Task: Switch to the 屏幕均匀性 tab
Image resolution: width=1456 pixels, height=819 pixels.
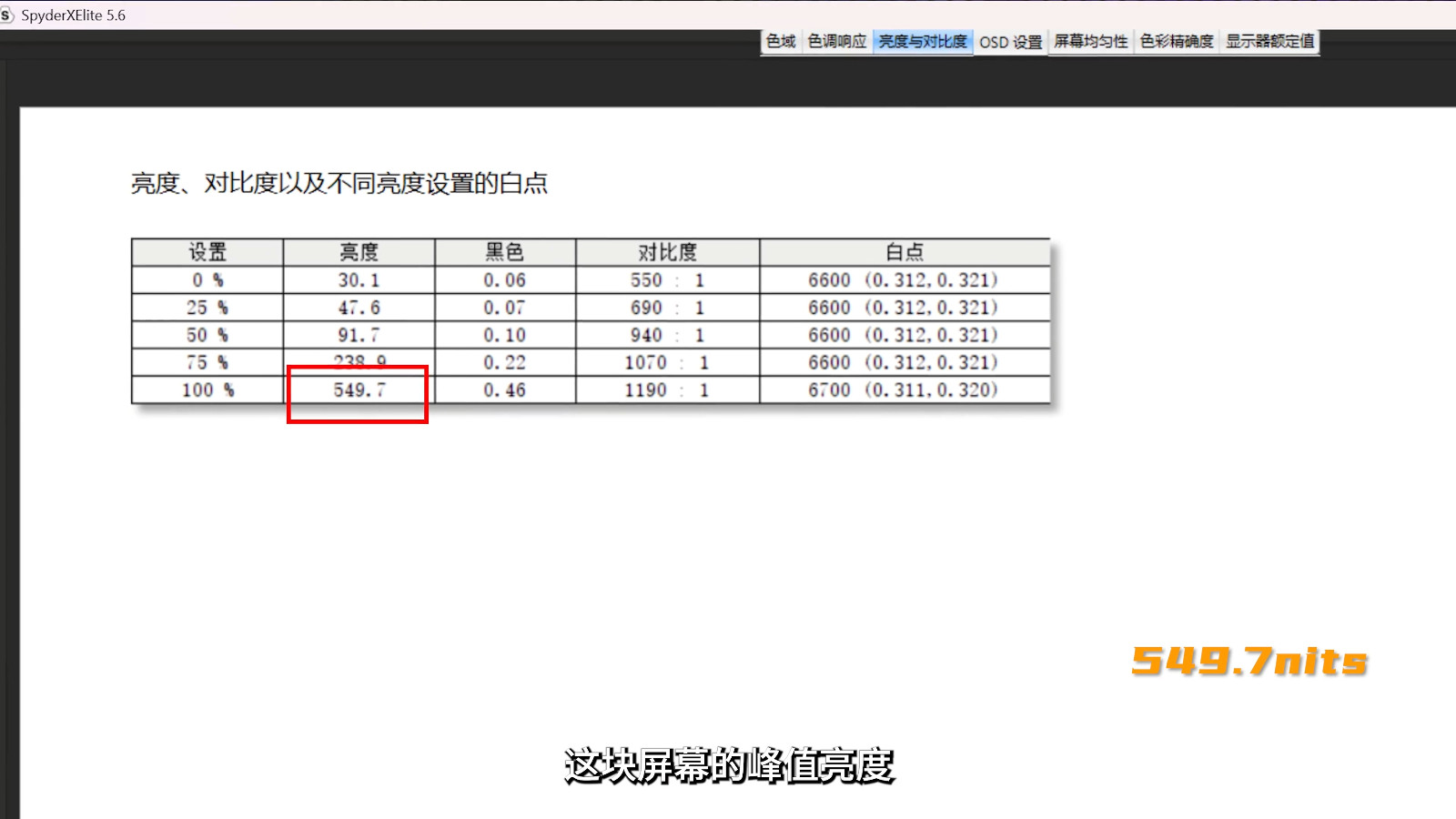Action: (1090, 42)
